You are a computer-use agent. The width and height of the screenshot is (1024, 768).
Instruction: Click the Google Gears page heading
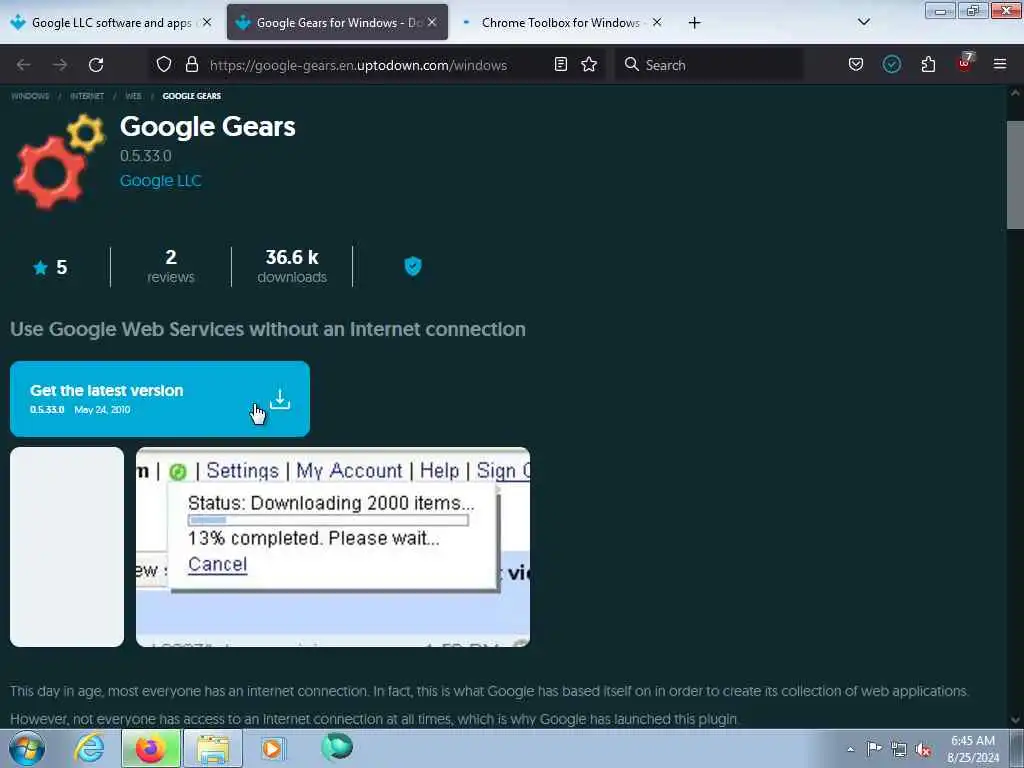click(208, 127)
